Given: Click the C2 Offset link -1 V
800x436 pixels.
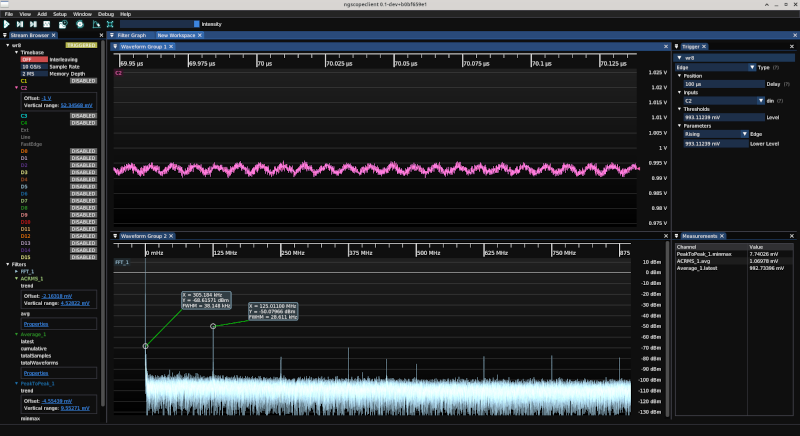Looking at the screenshot, I should (x=46, y=98).
